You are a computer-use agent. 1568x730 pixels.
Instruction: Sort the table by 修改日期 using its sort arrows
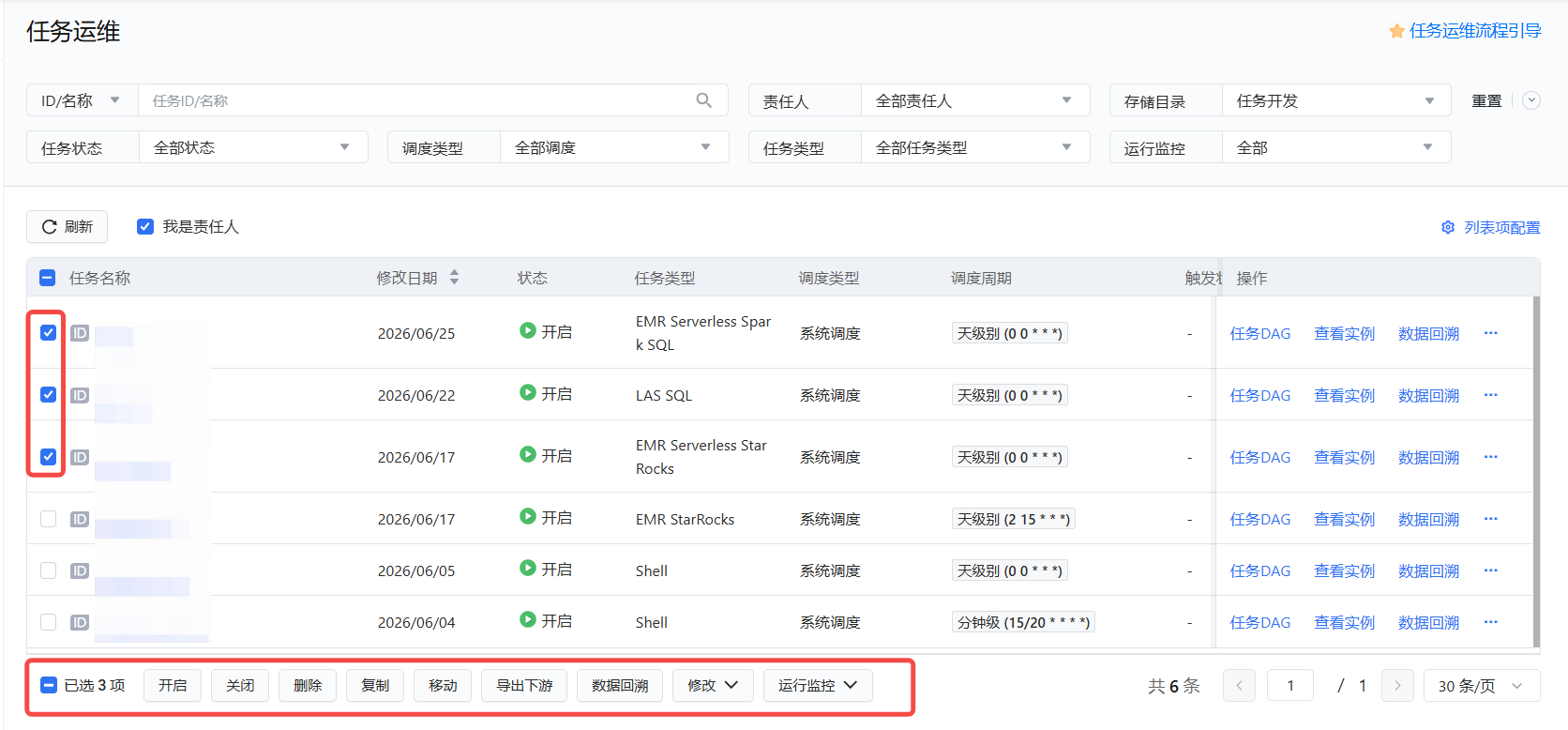point(454,277)
